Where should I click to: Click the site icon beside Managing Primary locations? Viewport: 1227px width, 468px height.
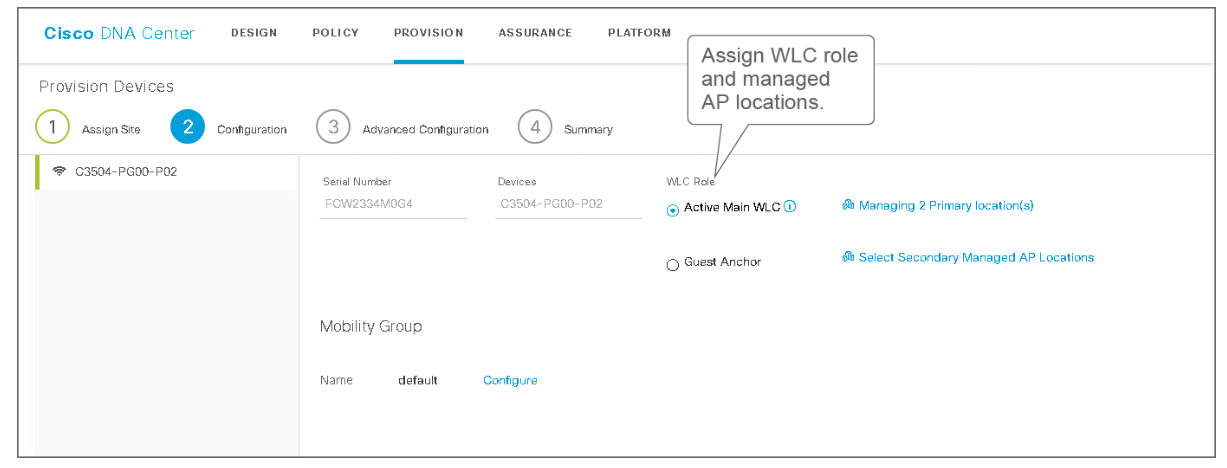tap(848, 206)
